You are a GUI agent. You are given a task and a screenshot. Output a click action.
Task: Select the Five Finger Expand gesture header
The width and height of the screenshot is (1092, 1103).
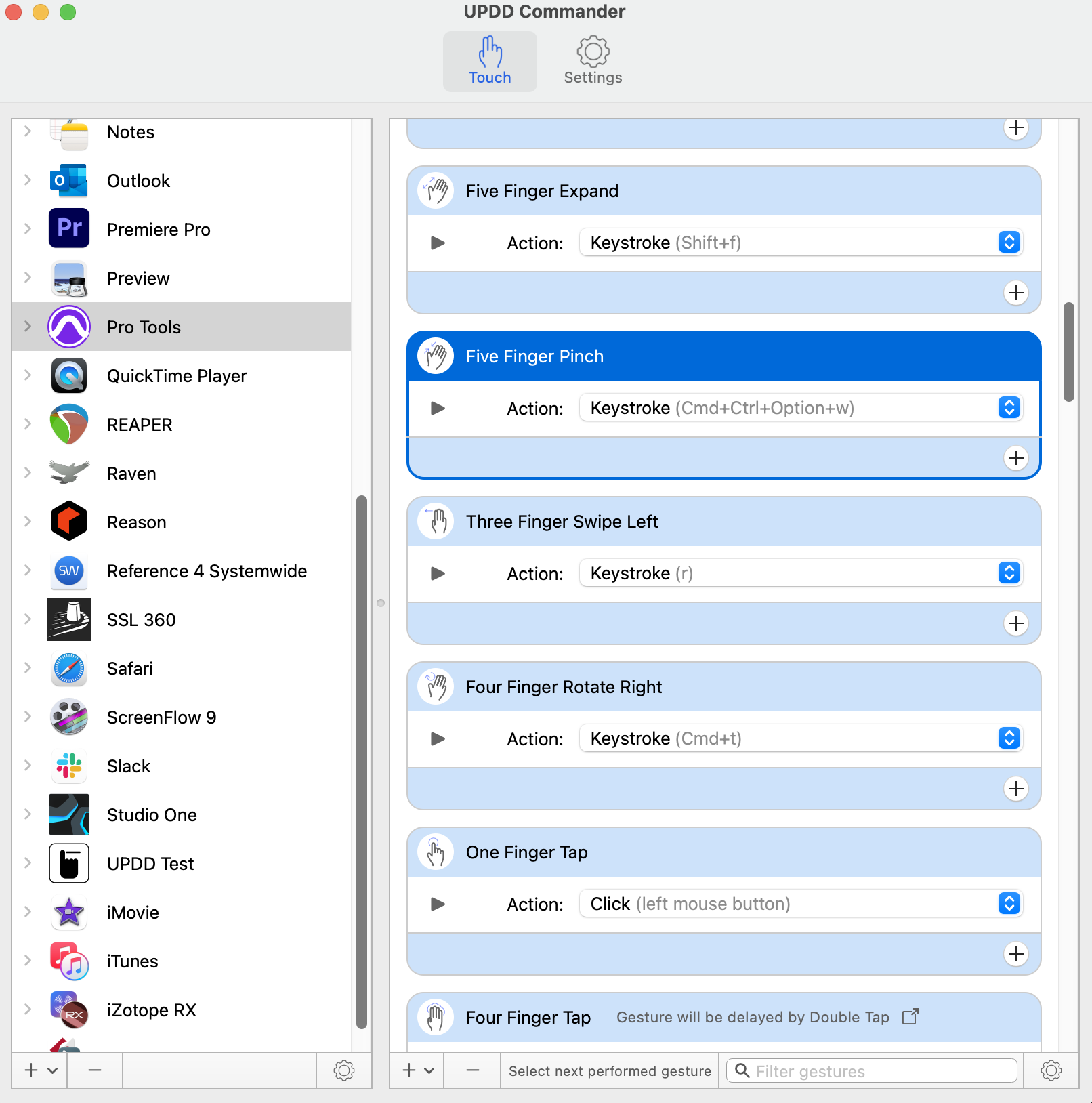click(723, 191)
